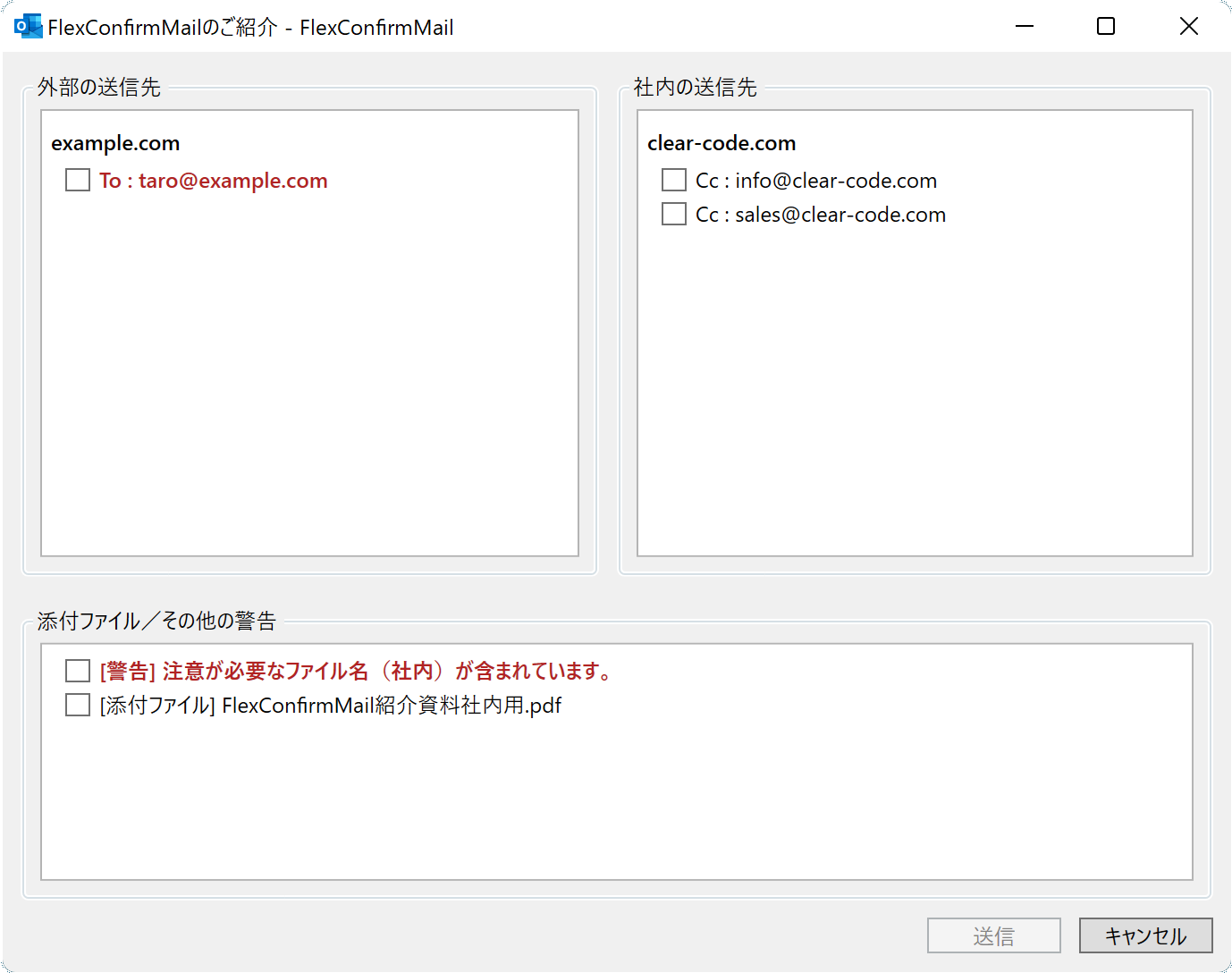Click the 添付ファイル／その他の警告 section label
1232x973 pixels.
(156, 620)
